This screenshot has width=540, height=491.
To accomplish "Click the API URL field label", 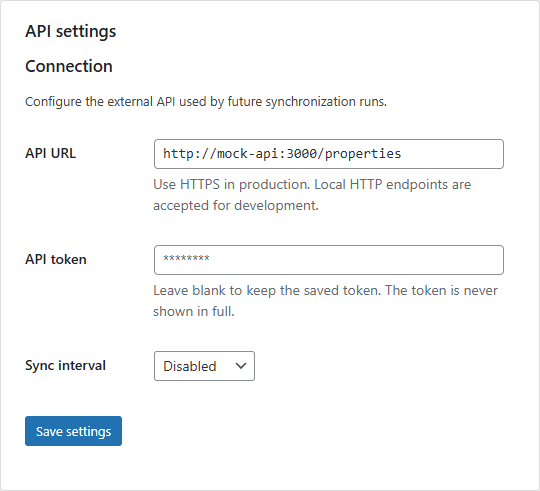I will (x=51, y=153).
